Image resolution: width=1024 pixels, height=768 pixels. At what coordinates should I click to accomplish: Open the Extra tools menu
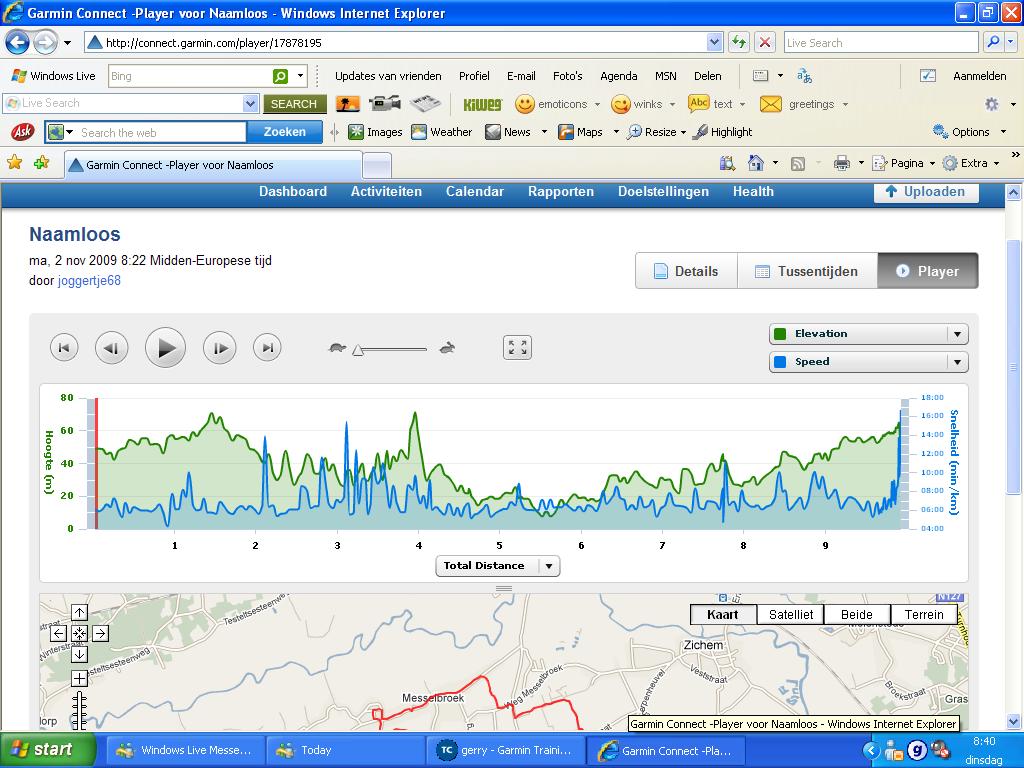click(x=971, y=163)
